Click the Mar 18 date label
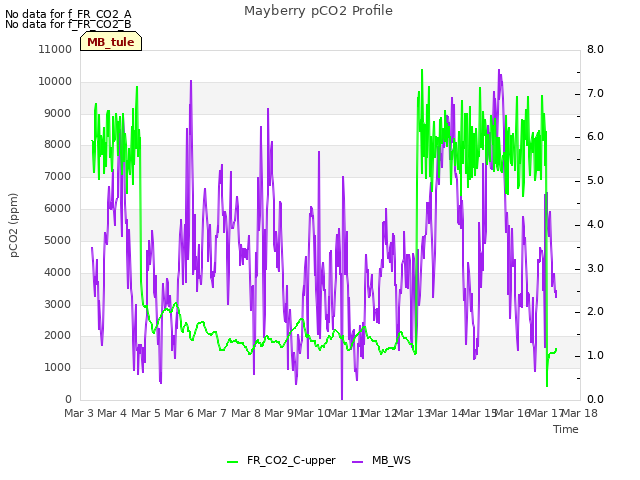Image resolution: width=640 pixels, height=480 pixels. [580, 413]
